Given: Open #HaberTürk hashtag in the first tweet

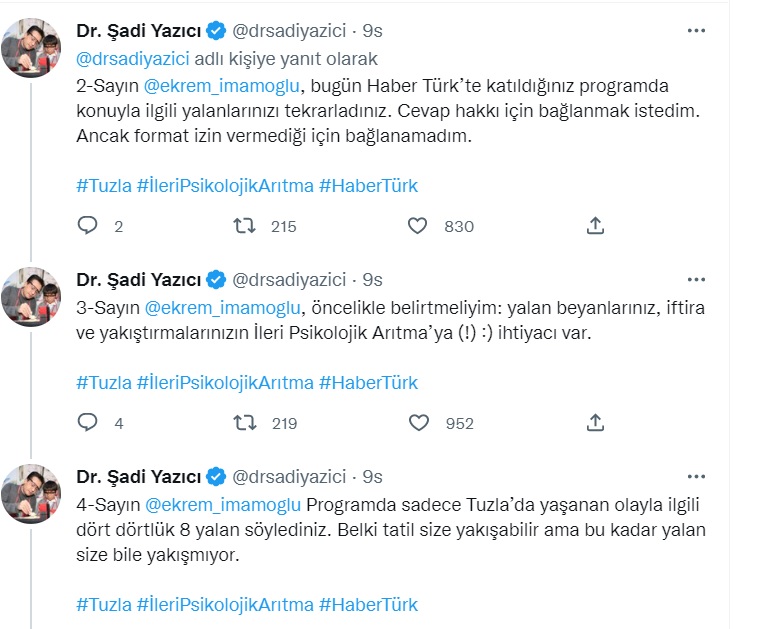Looking at the screenshot, I should click(368, 186).
